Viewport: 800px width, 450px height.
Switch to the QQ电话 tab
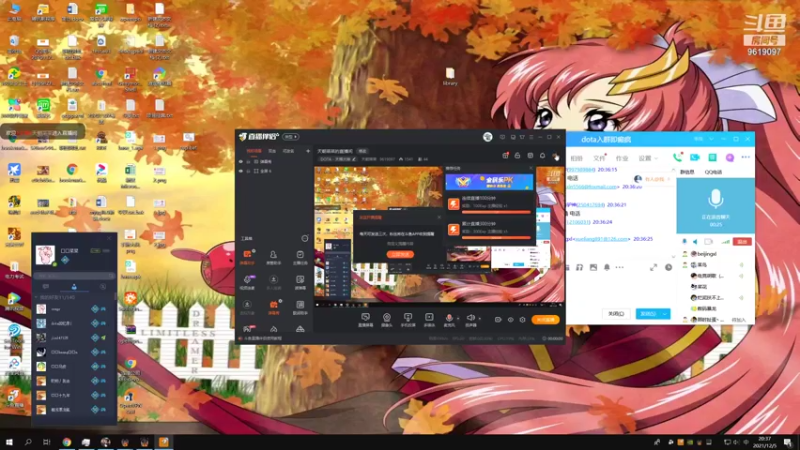click(713, 172)
